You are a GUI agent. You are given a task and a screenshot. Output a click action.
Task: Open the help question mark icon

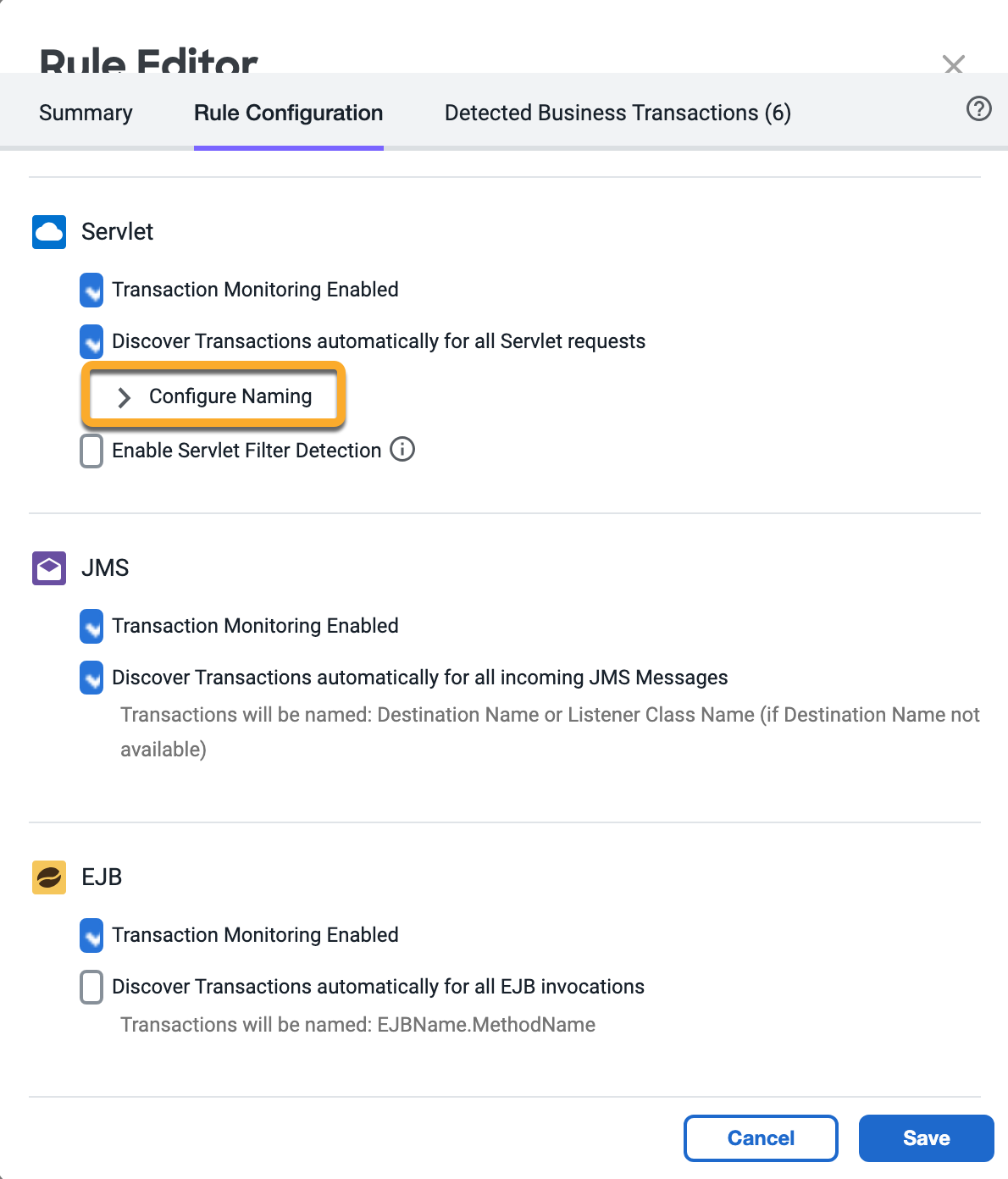(x=979, y=108)
